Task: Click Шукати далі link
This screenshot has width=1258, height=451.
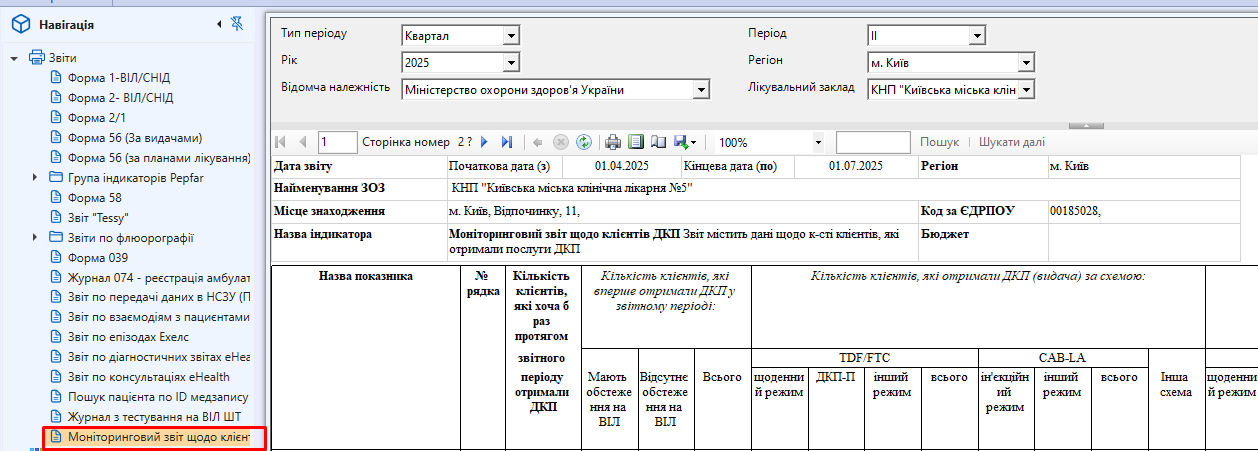Action: tap(1012, 142)
